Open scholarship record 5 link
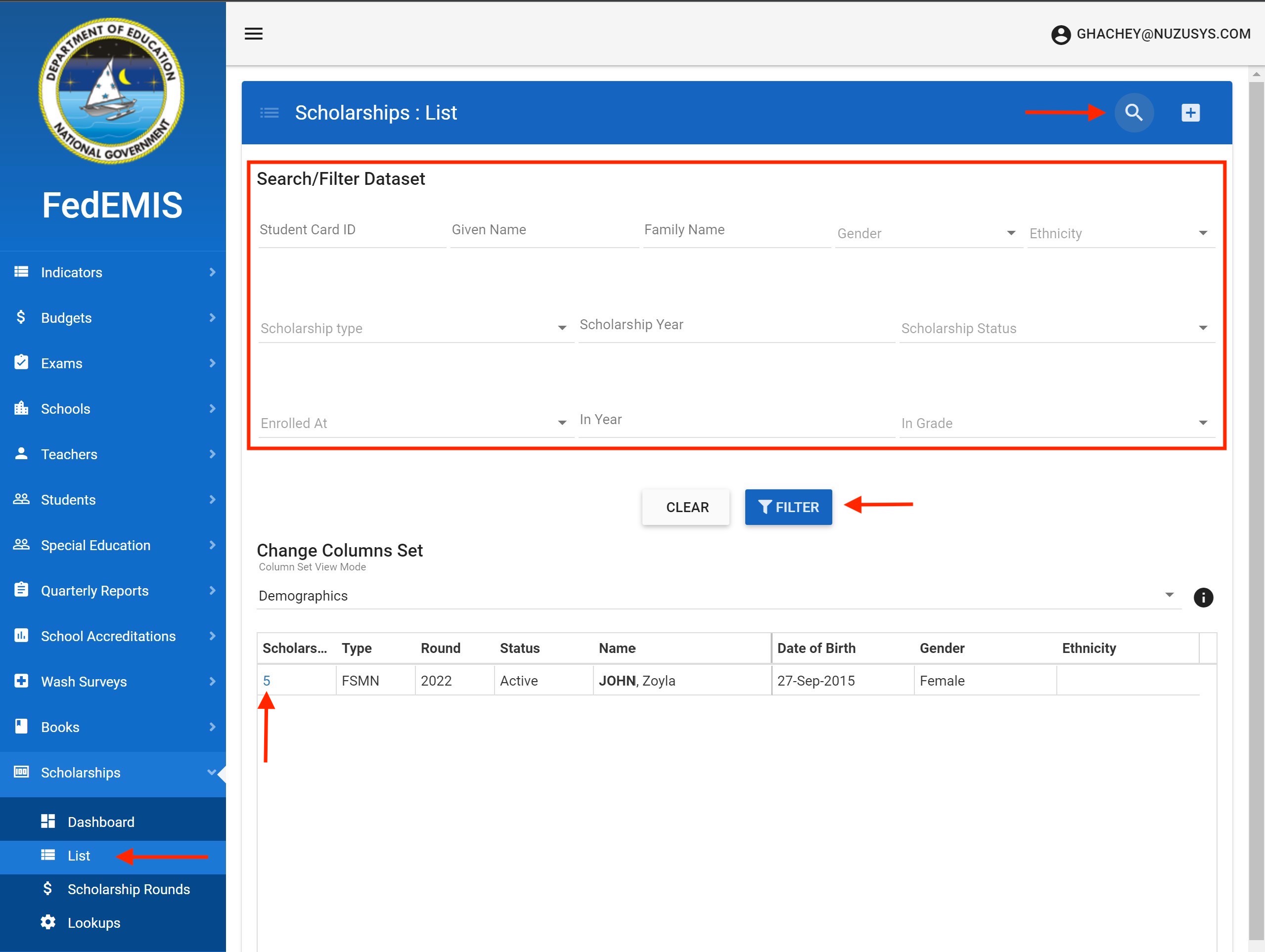 [x=267, y=681]
